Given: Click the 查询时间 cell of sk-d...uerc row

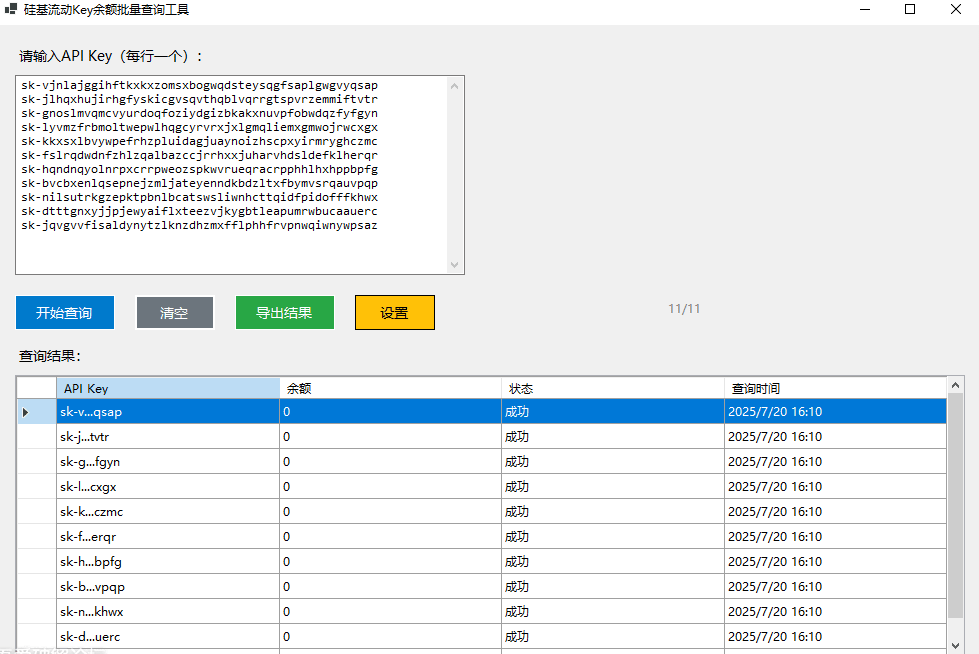Looking at the screenshot, I should tap(834, 637).
